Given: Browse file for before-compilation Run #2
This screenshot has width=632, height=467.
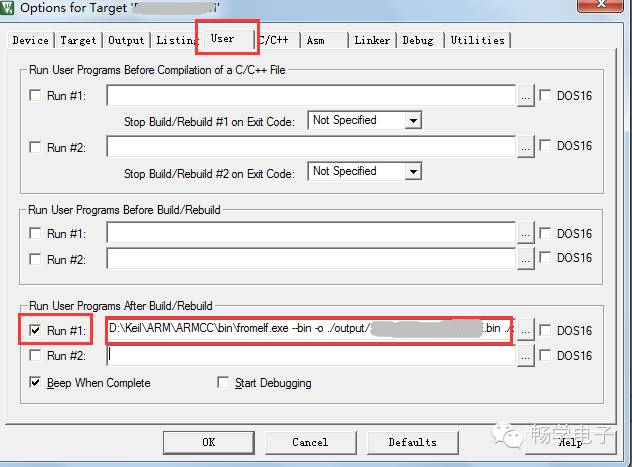Looking at the screenshot, I should tap(525, 147).
